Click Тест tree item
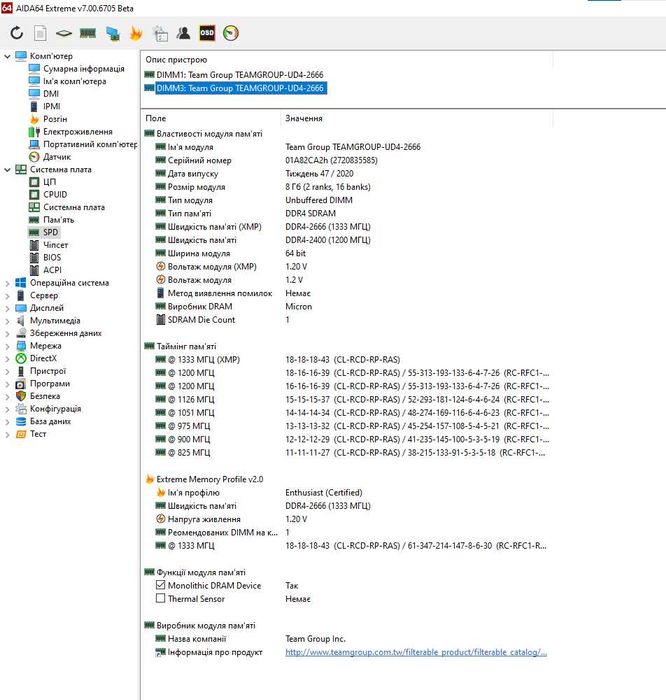 pos(31,434)
